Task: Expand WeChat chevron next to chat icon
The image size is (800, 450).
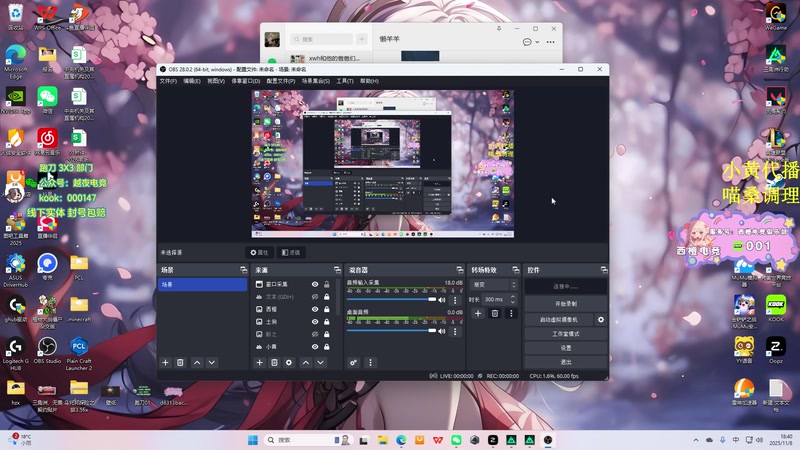Action: (537, 42)
